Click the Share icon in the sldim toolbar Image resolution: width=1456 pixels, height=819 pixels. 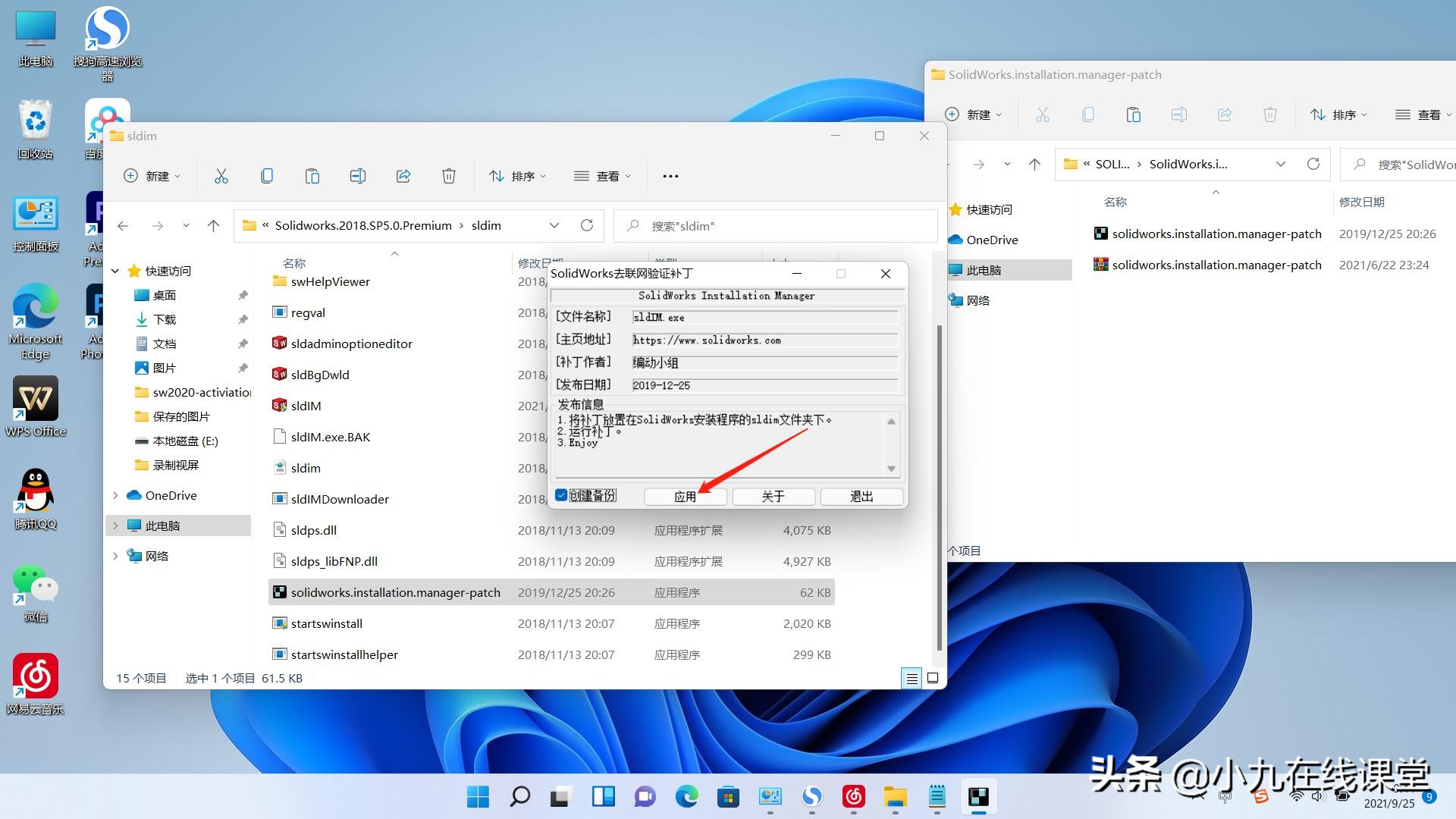pyautogui.click(x=403, y=176)
